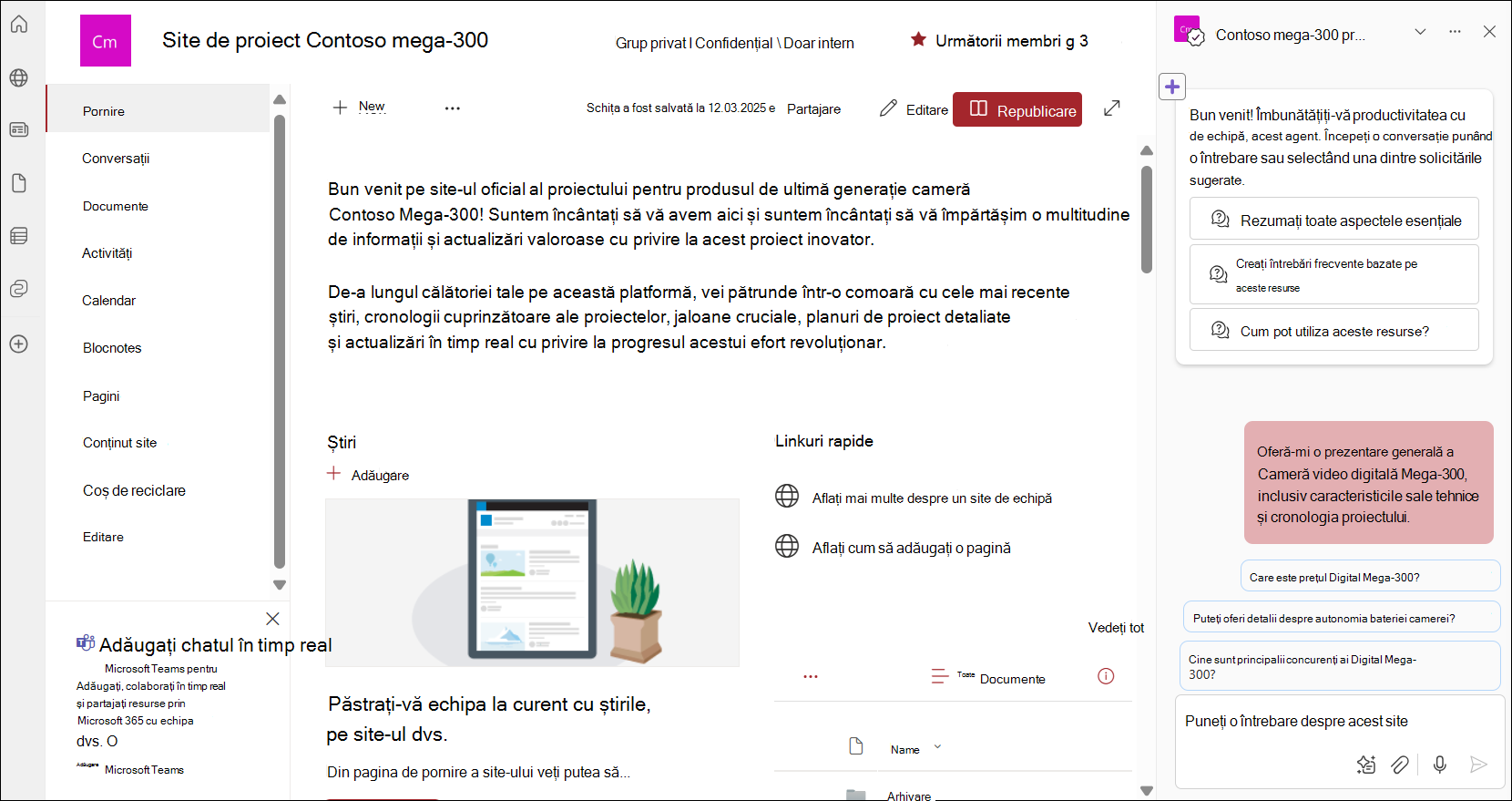Click Site de proiect Contoso mega-300 title

tap(325, 40)
